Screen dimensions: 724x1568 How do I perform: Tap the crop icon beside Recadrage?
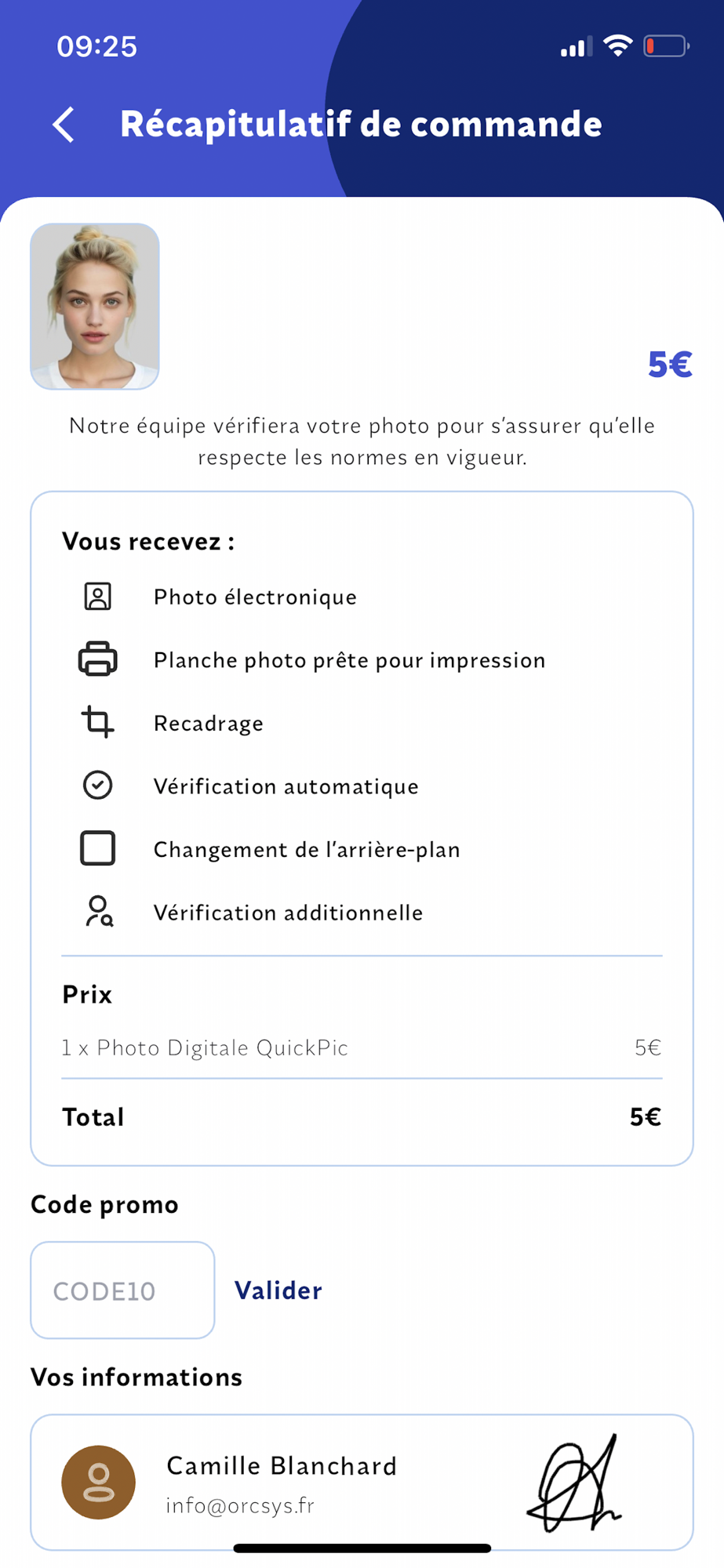coord(98,722)
